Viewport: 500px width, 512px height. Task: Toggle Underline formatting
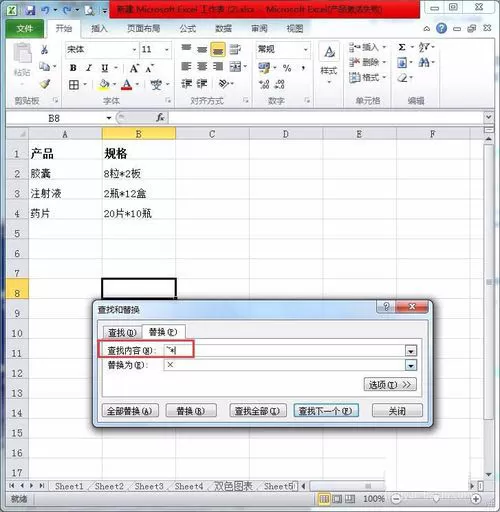click(x=105, y=68)
